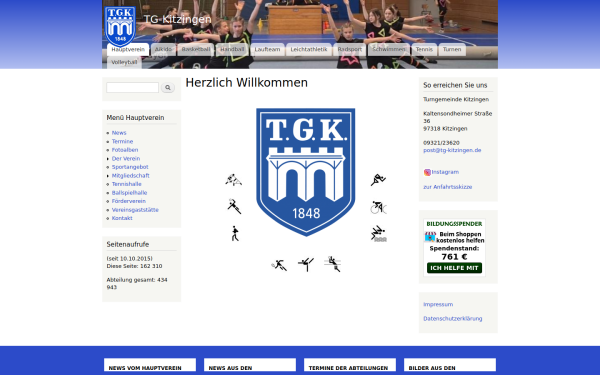Focus the search text field
This screenshot has width=600, height=375.
click(132, 88)
